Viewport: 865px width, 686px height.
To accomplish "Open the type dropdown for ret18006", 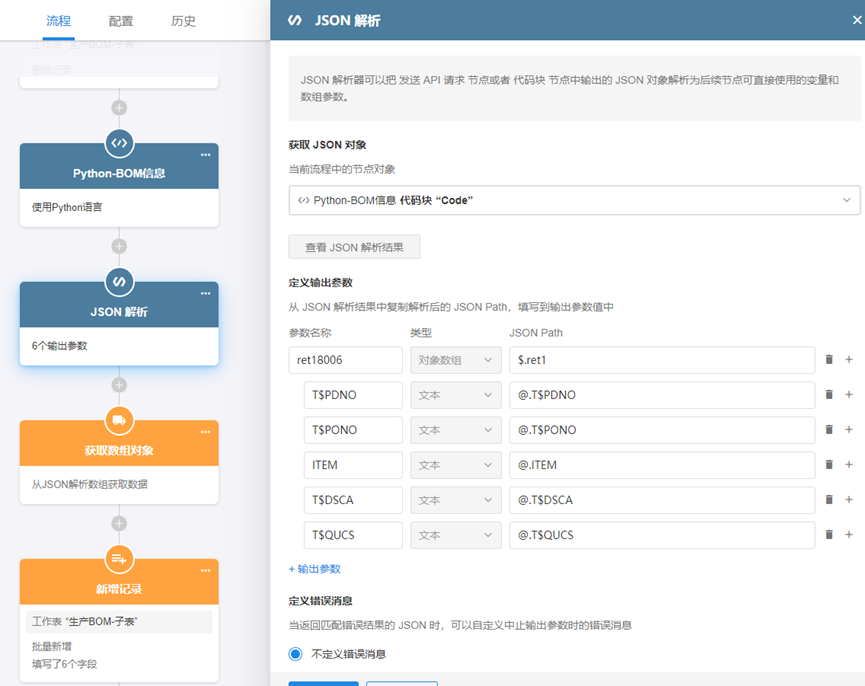I will 455,360.
